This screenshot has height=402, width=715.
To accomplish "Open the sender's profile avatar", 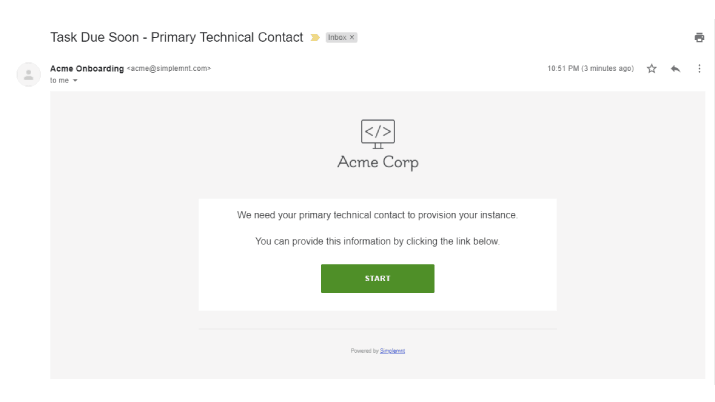I will (28, 74).
